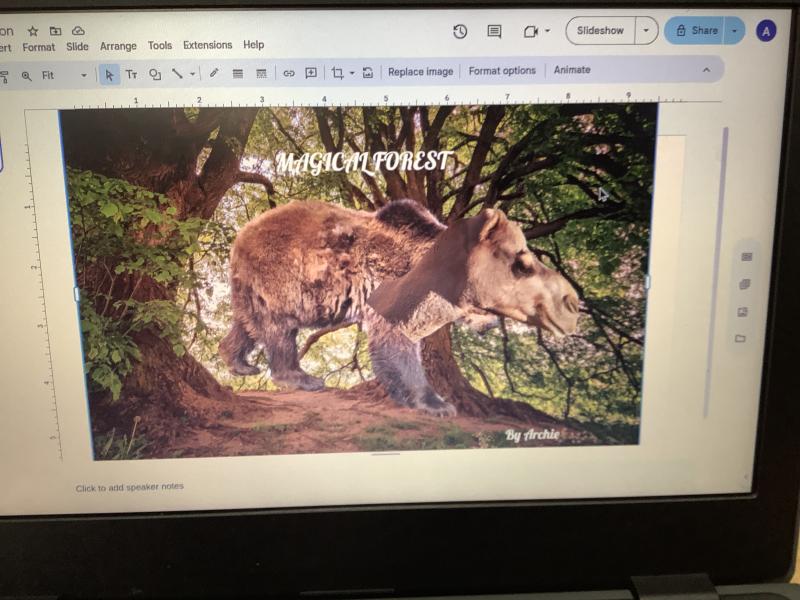Insert a link with the link icon
Image resolution: width=800 pixels, height=600 pixels.
[x=289, y=73]
